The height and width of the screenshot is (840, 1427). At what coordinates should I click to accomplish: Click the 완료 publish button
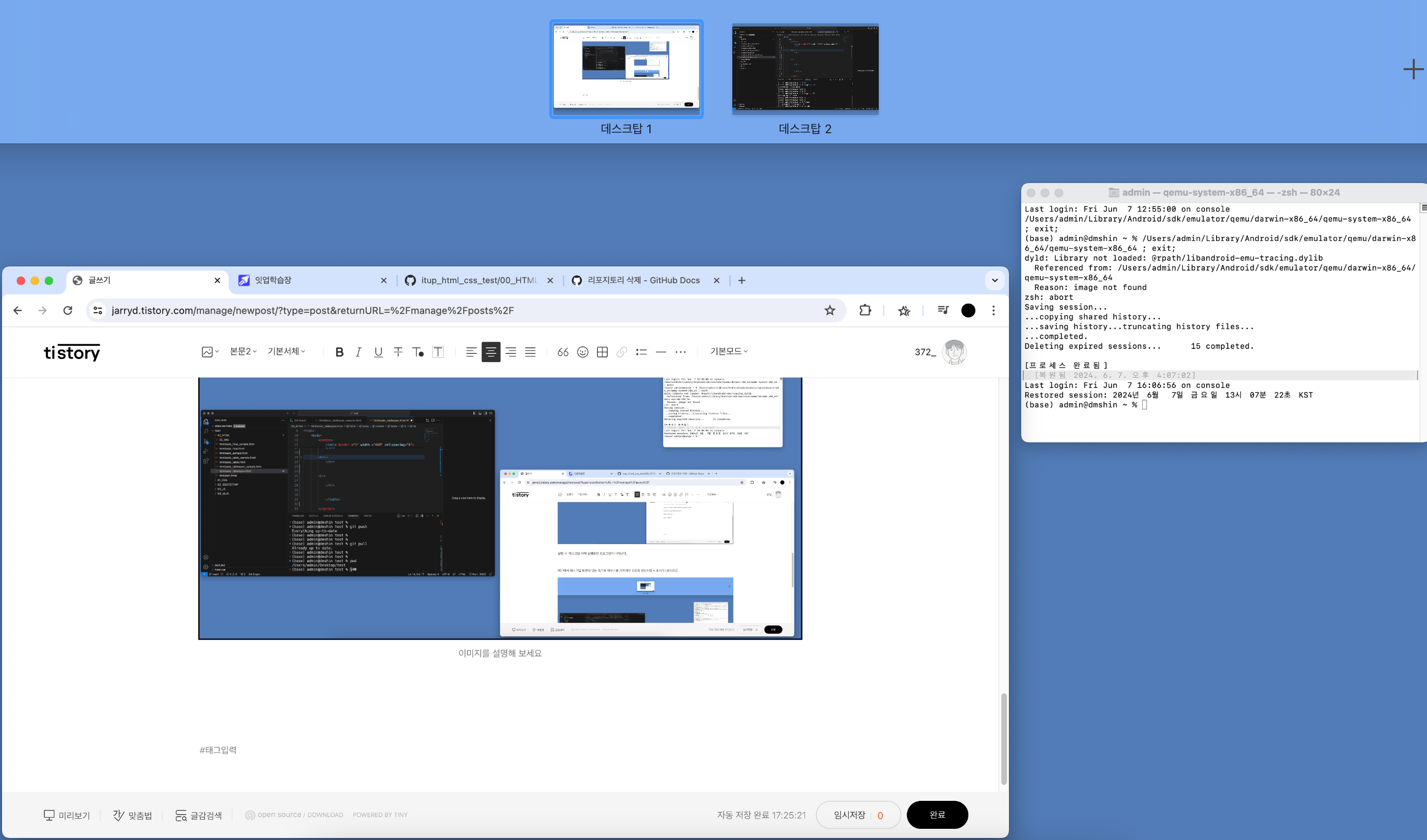pyautogui.click(x=937, y=815)
